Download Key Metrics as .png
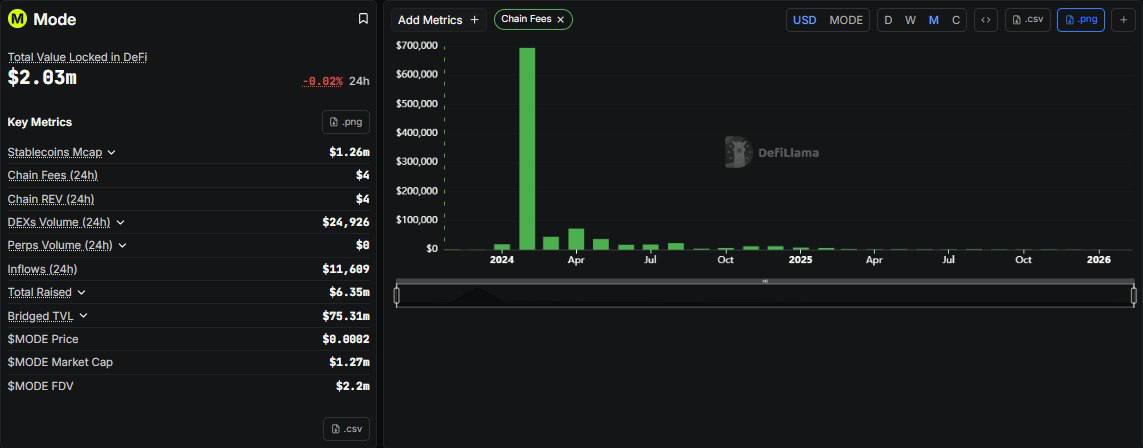The height and width of the screenshot is (448, 1143). (346, 122)
